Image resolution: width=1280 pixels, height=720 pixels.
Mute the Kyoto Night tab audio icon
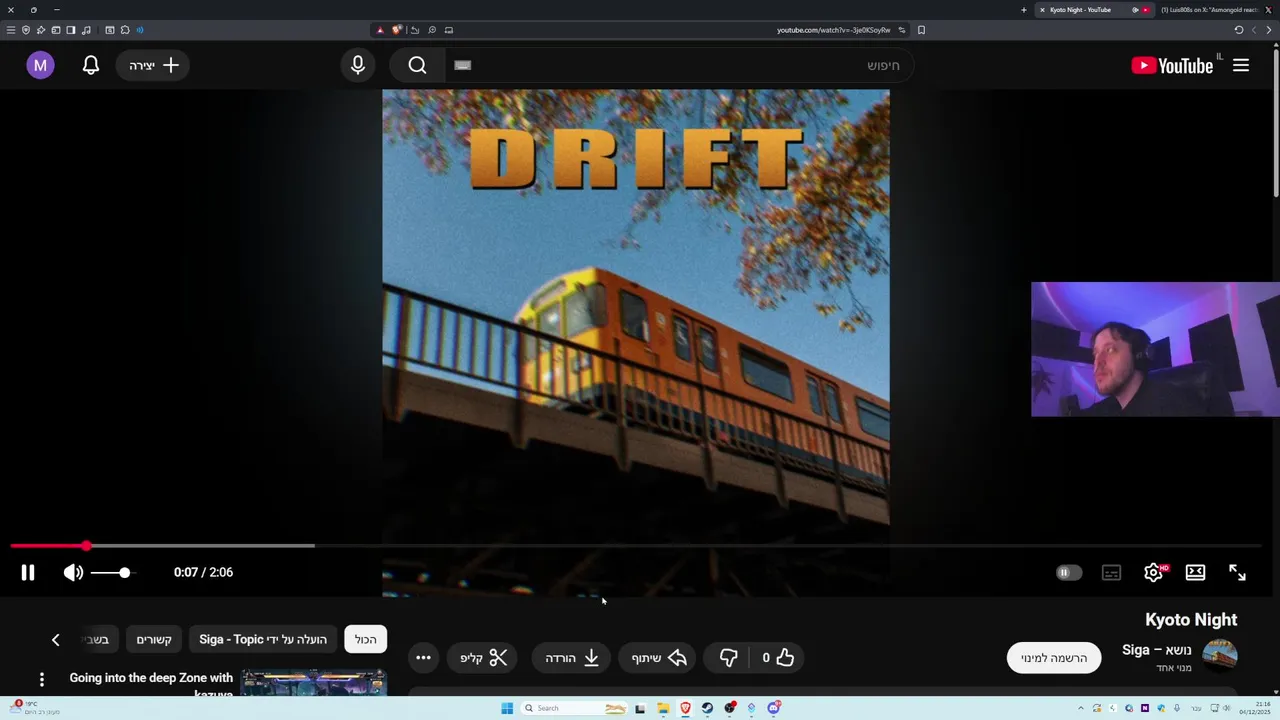1135,10
